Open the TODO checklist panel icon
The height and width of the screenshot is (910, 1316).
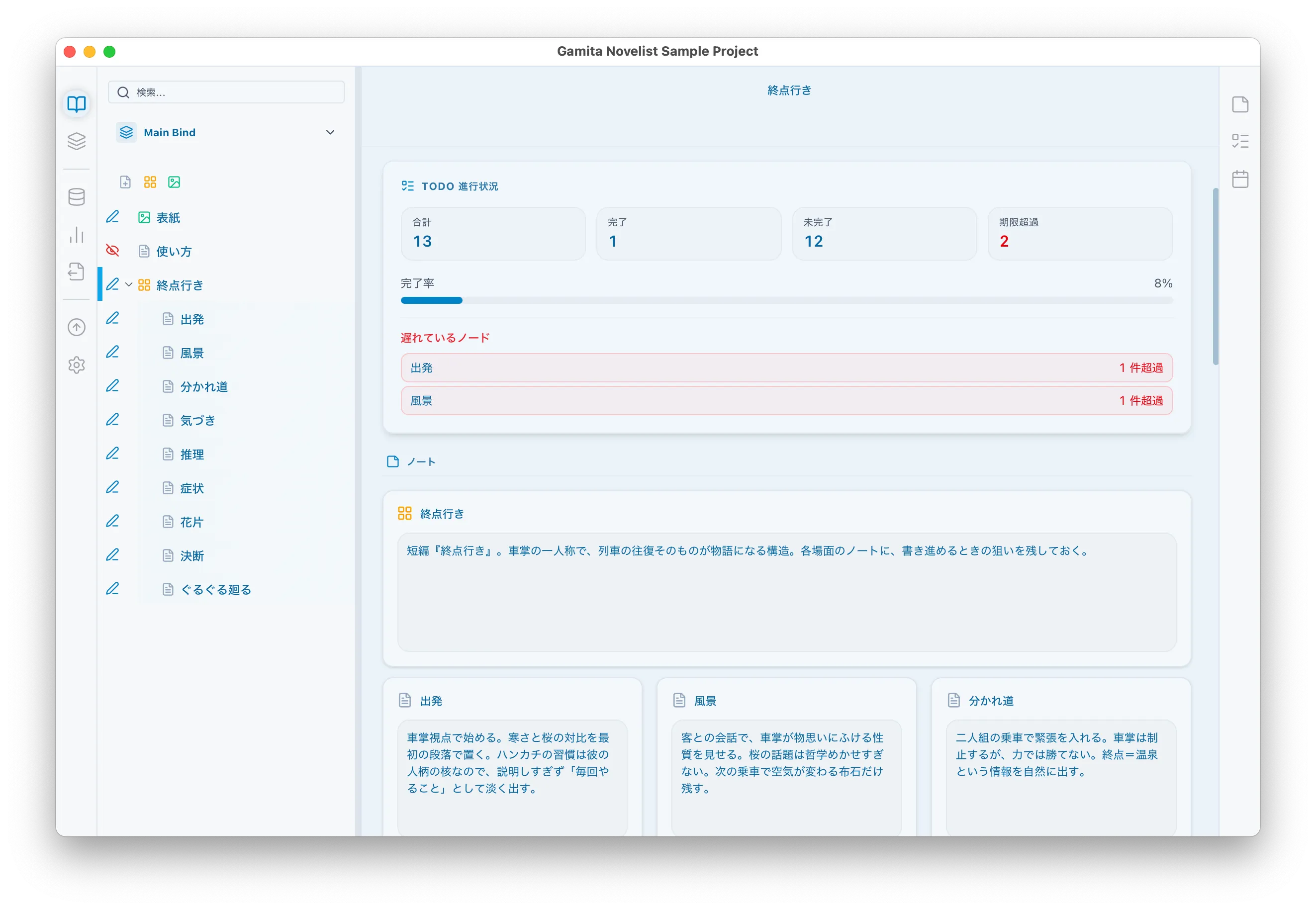tap(1239, 141)
